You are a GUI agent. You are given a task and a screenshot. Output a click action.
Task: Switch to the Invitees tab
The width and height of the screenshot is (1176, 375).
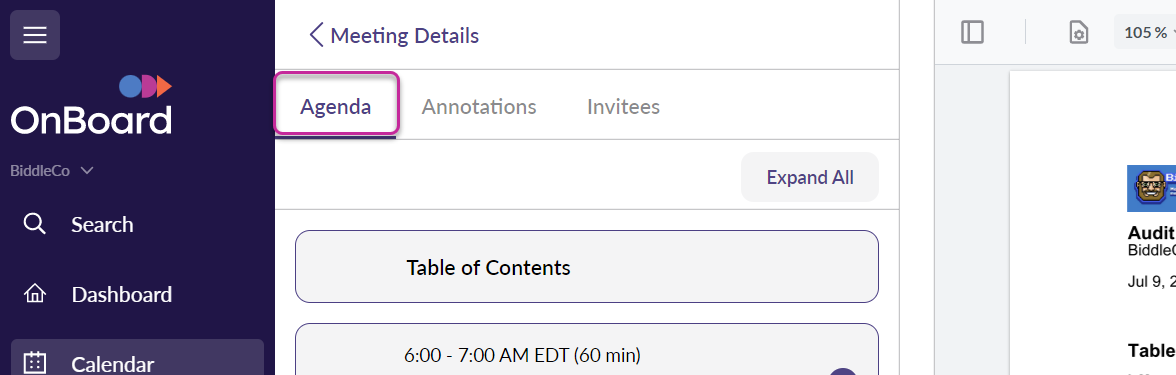(623, 106)
